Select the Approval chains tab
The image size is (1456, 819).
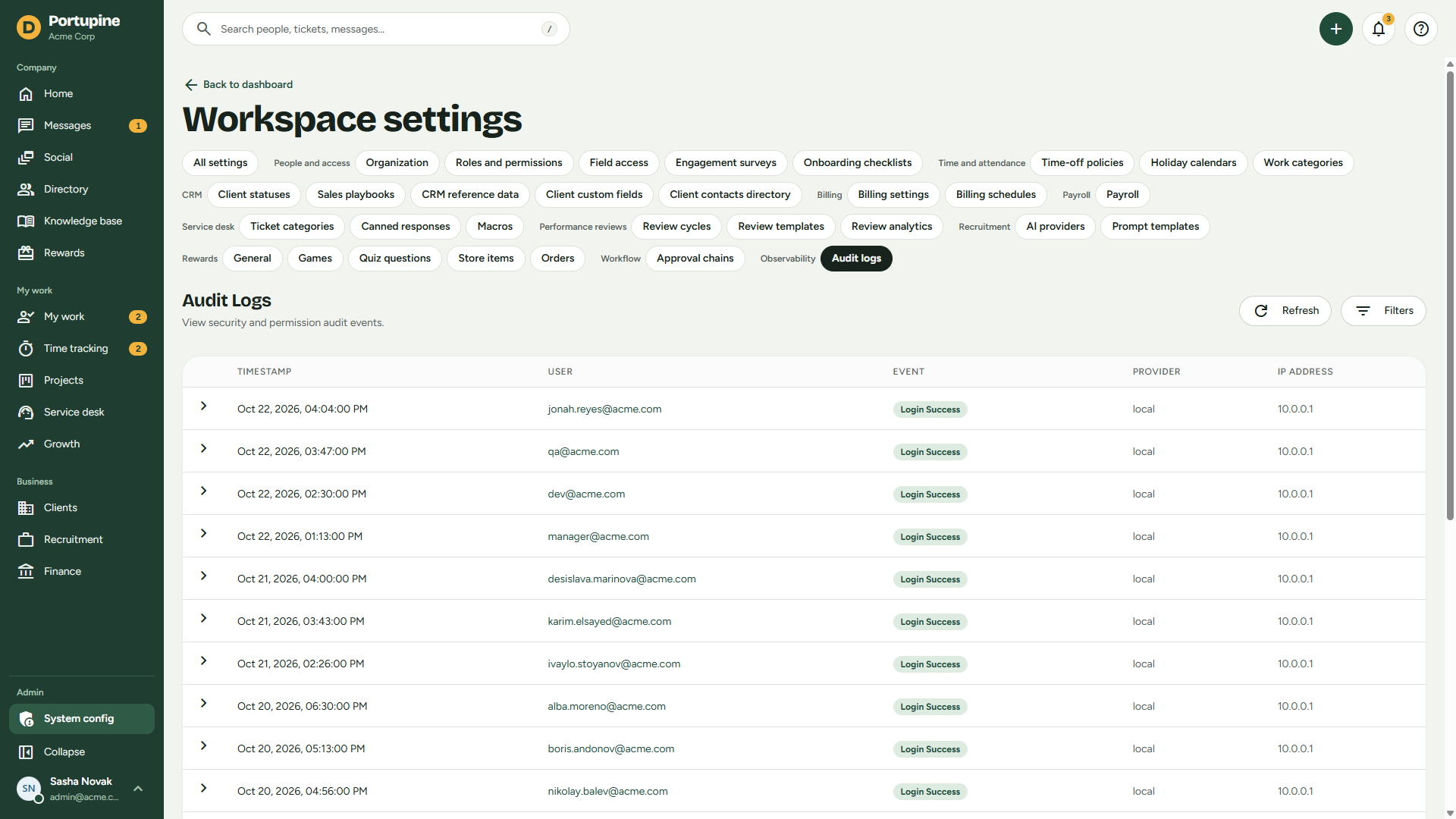(x=695, y=259)
